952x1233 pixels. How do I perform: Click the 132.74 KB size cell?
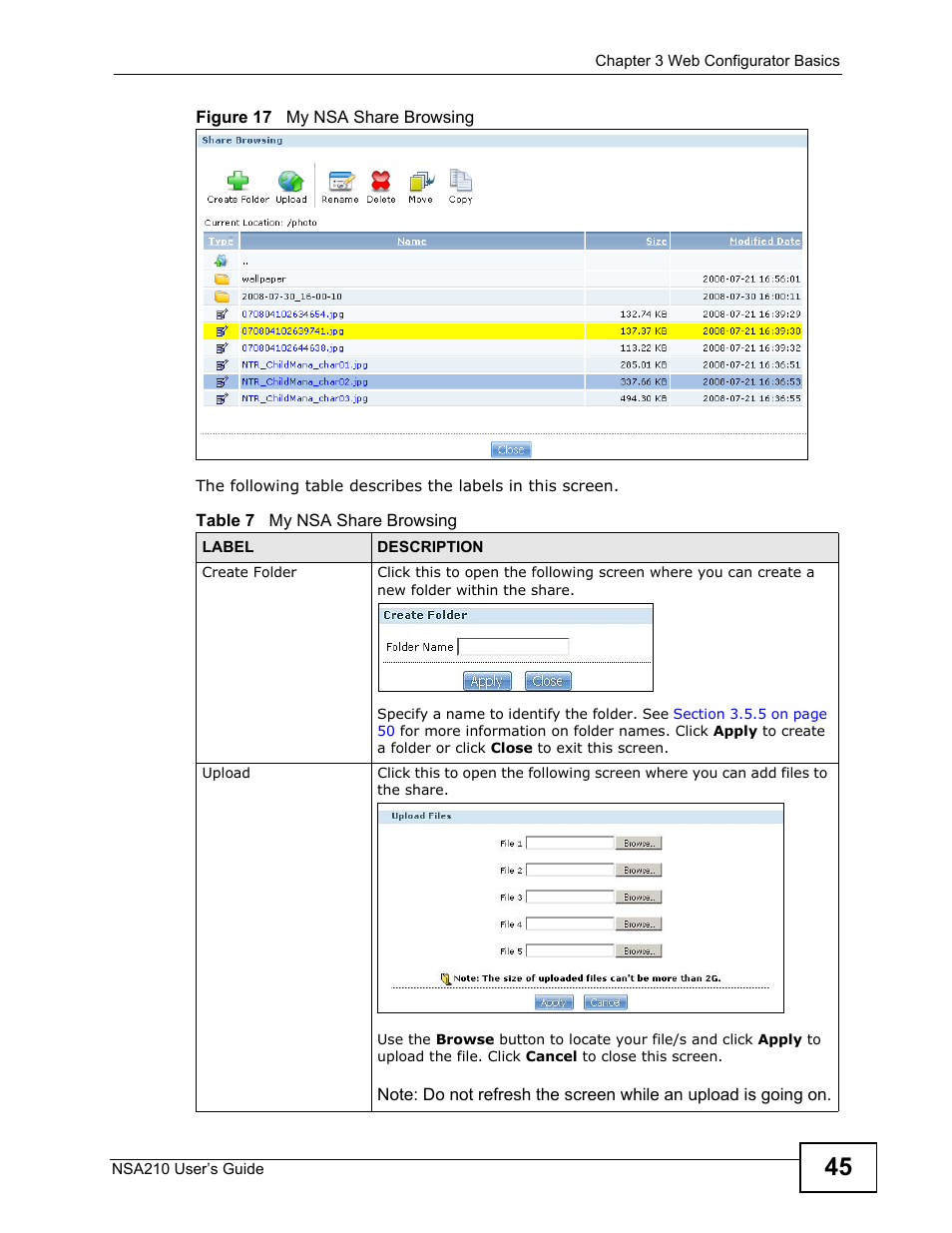pos(644,314)
